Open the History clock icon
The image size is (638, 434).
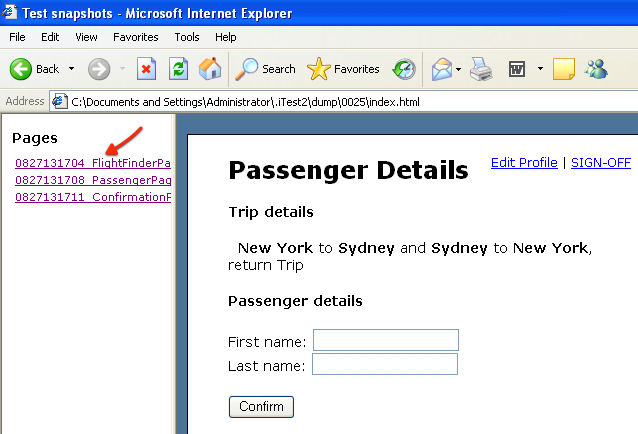click(x=404, y=69)
